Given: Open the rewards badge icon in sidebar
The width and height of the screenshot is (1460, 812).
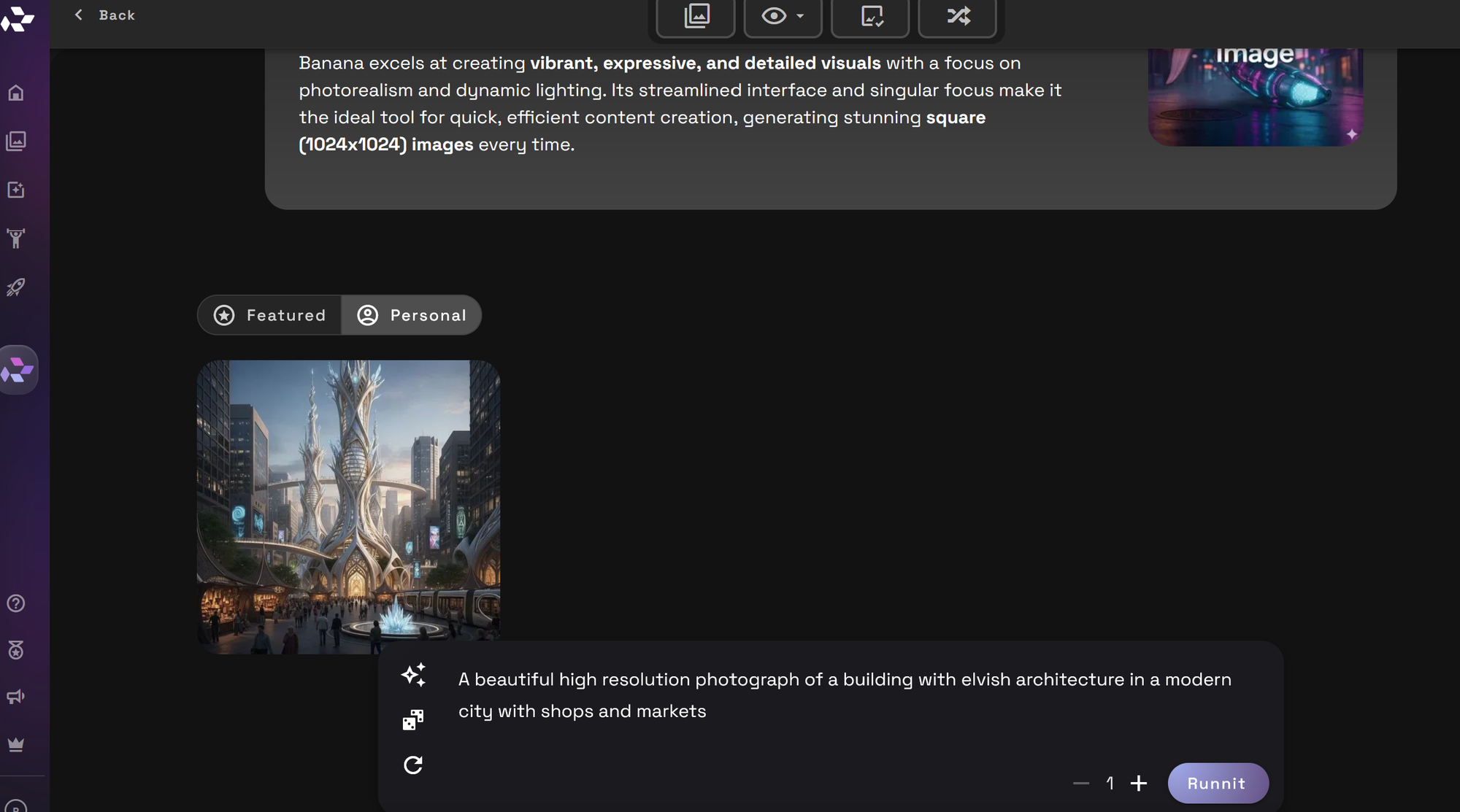Looking at the screenshot, I should click(x=15, y=650).
